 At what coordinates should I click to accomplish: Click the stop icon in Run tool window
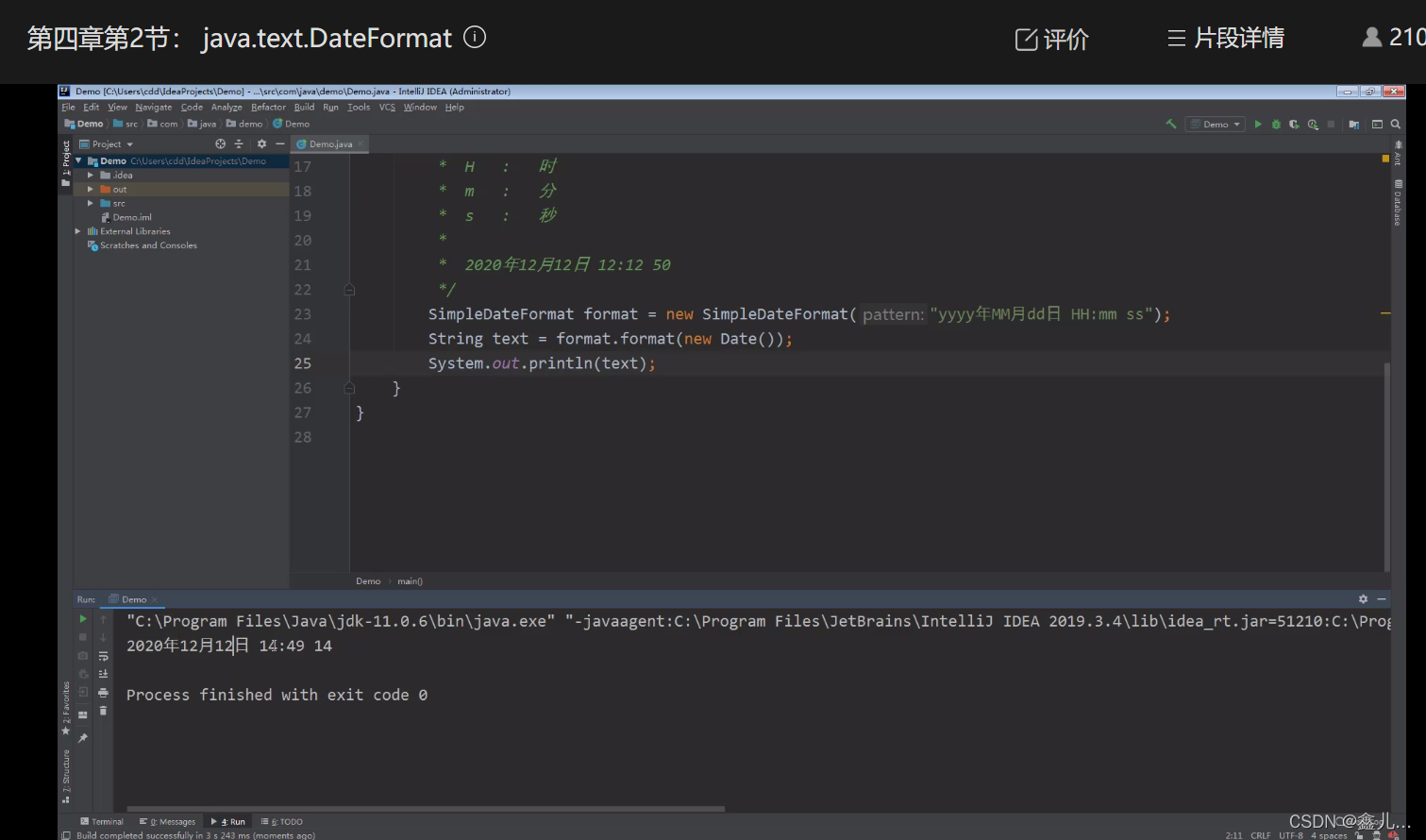tap(83, 637)
